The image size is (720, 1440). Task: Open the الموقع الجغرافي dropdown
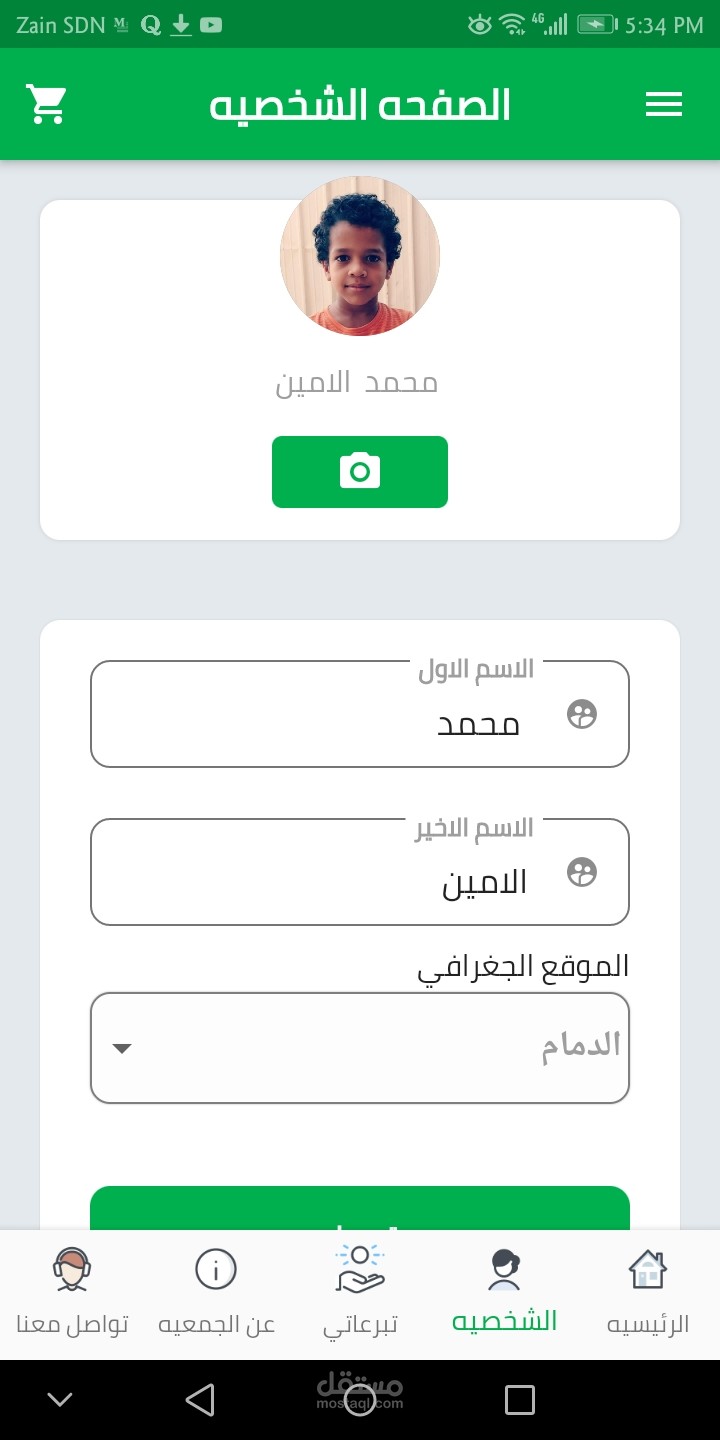click(360, 1048)
